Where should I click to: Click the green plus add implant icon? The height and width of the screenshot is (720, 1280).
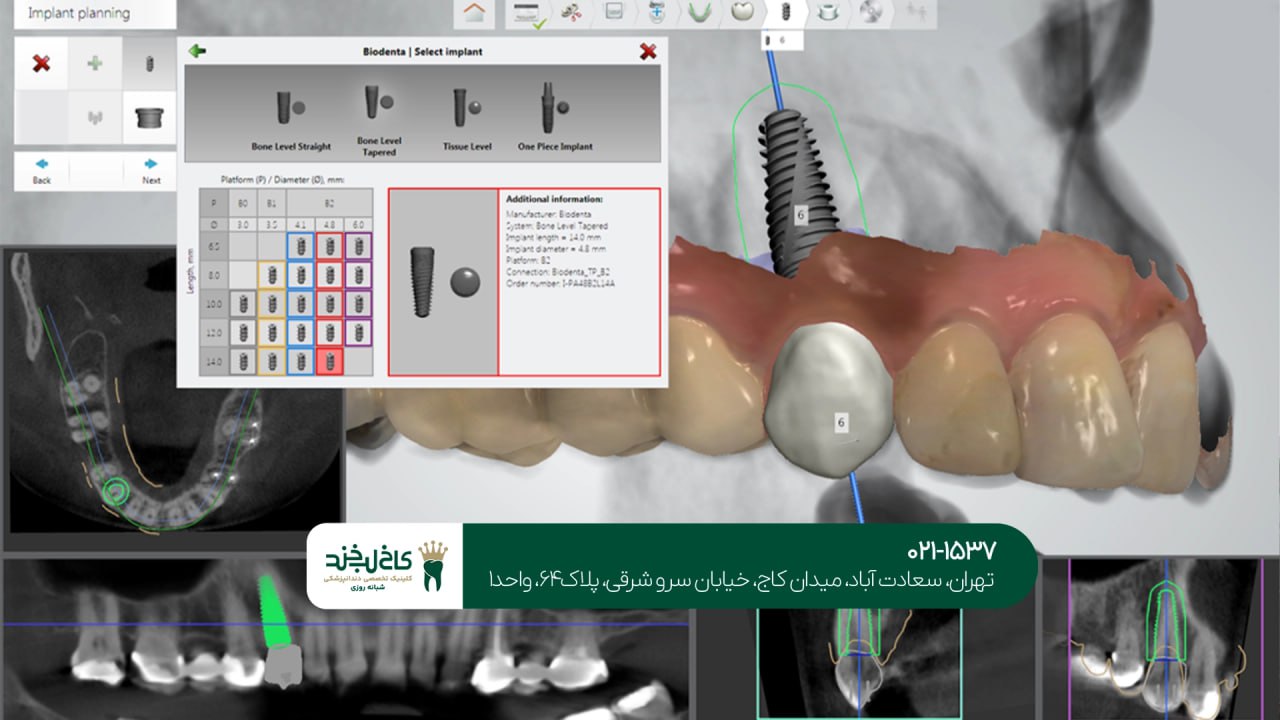(95, 64)
